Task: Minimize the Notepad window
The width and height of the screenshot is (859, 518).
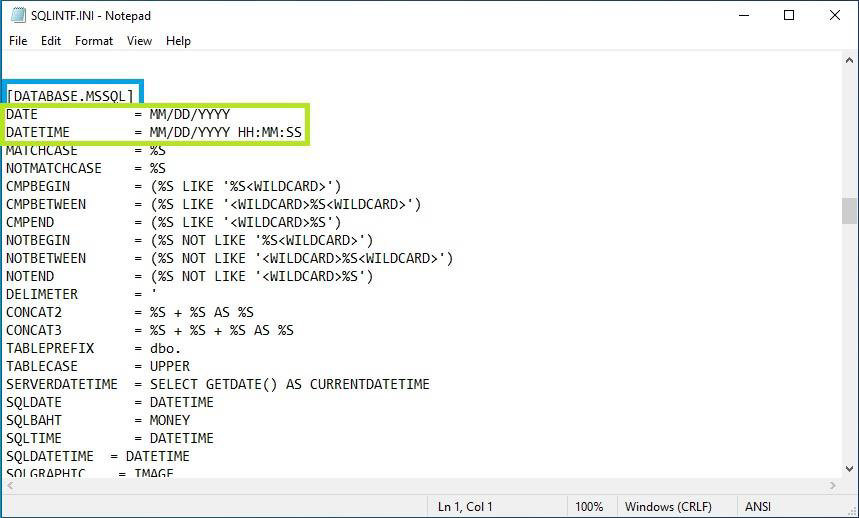Action: (x=742, y=16)
